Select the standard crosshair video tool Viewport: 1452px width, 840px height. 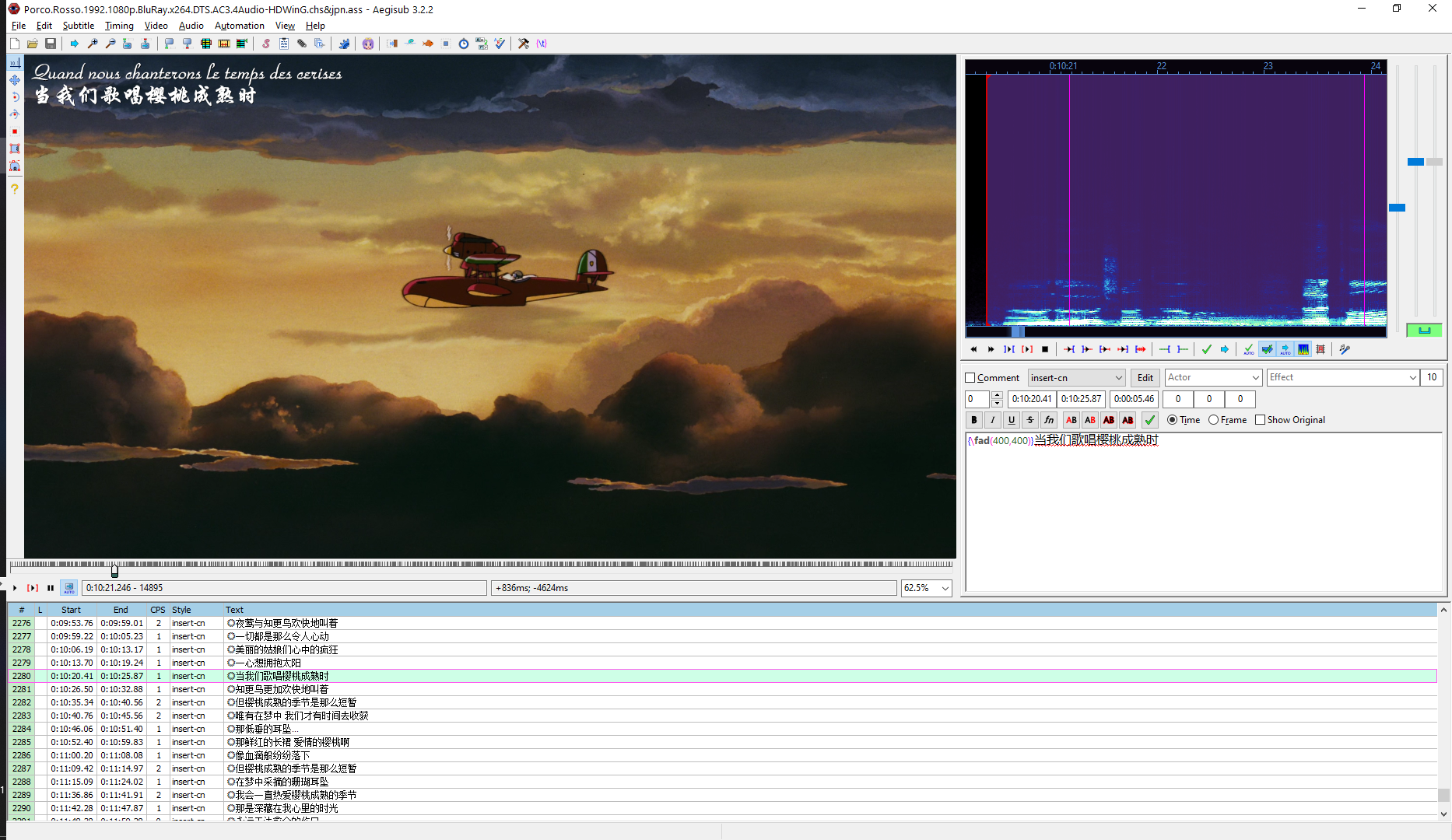15,62
